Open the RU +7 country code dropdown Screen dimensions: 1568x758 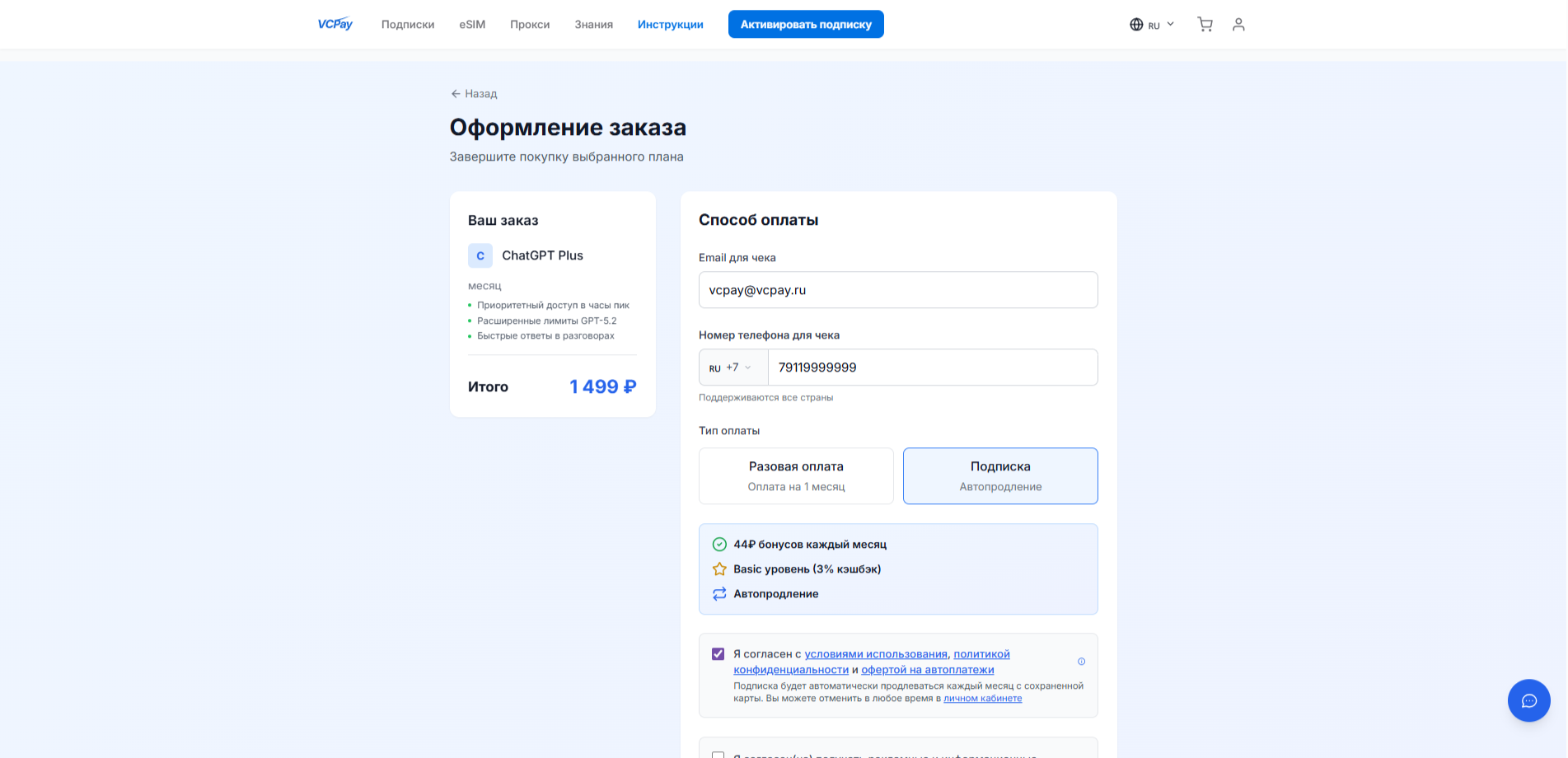733,367
